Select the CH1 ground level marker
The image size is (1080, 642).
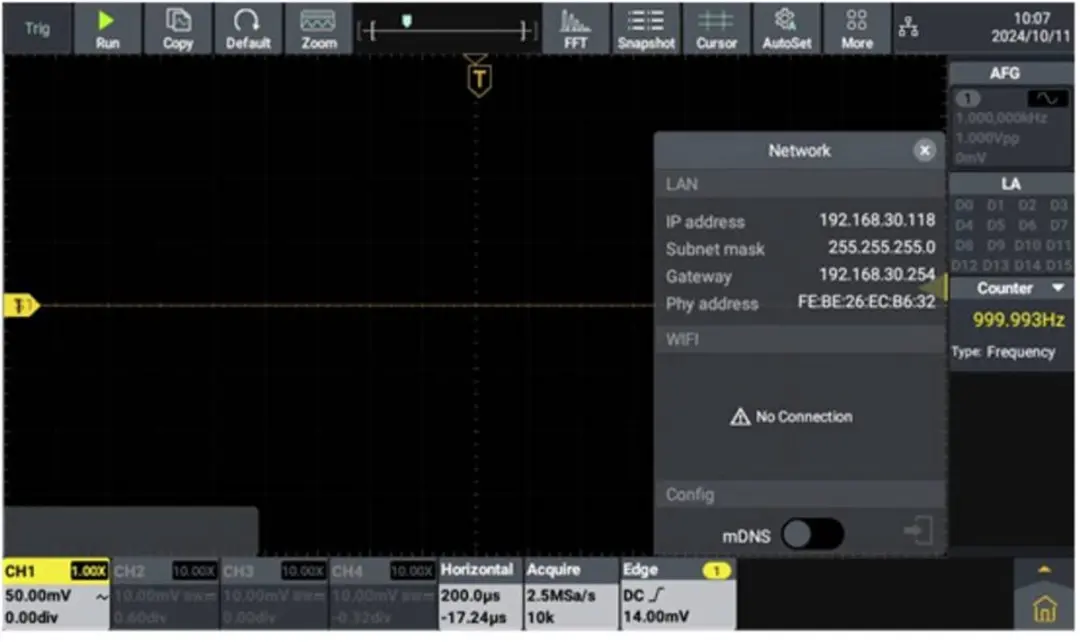click(21, 305)
